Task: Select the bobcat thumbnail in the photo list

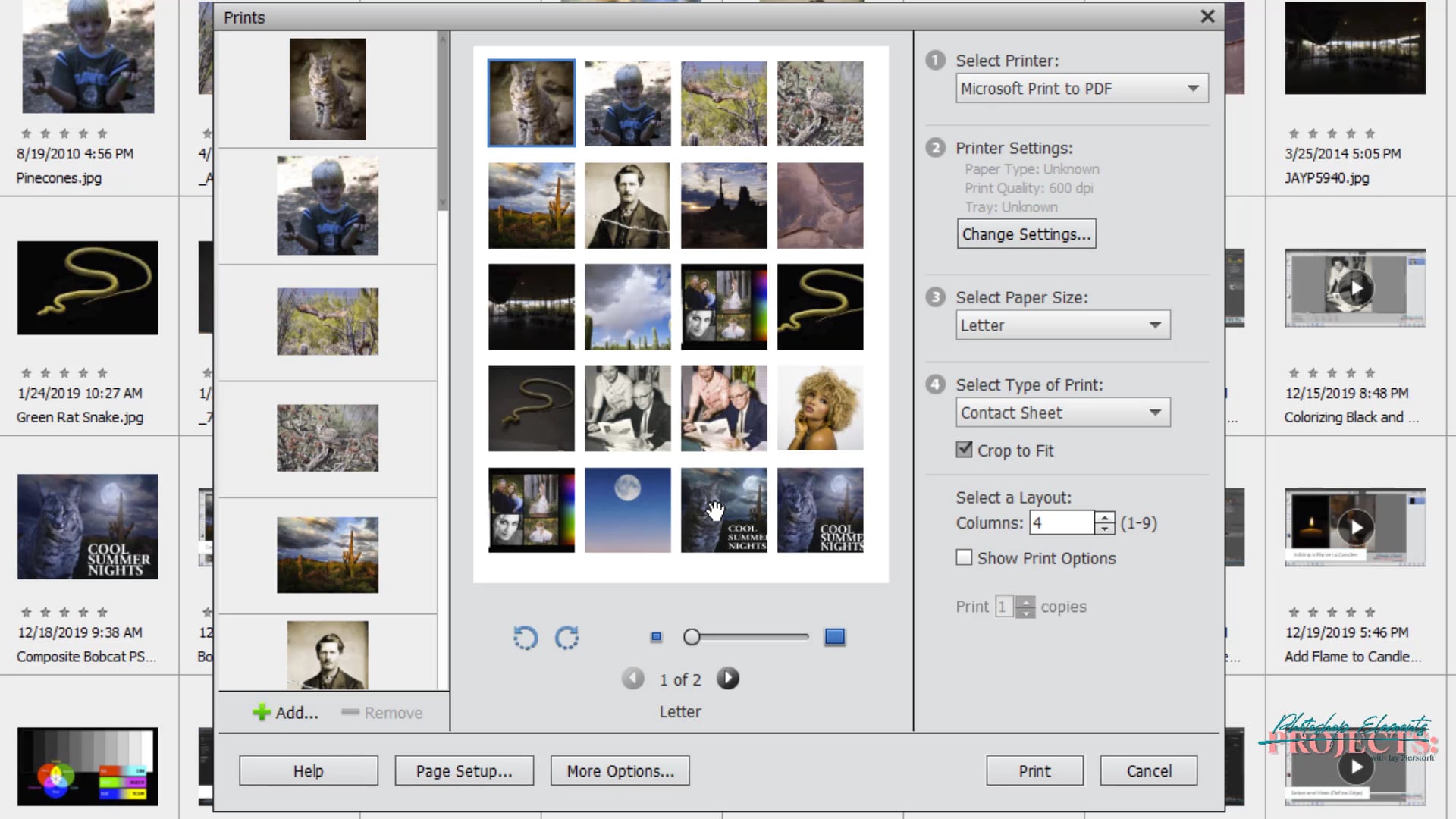Action: point(327,89)
